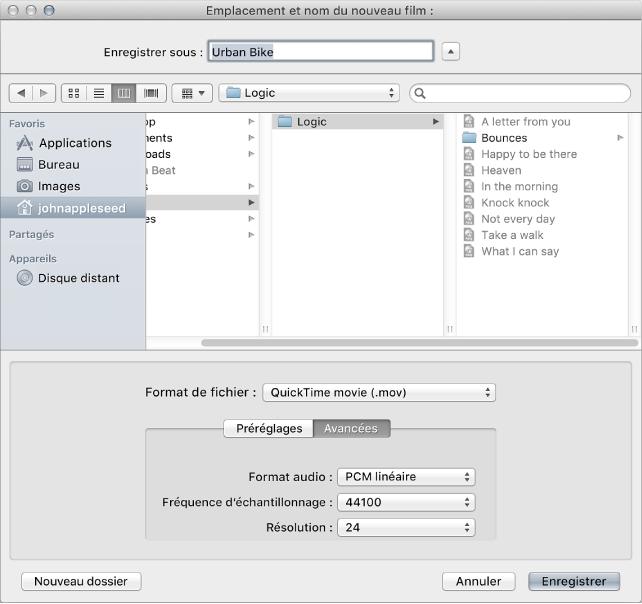Click the magnifying glass search icon

[x=420, y=93]
